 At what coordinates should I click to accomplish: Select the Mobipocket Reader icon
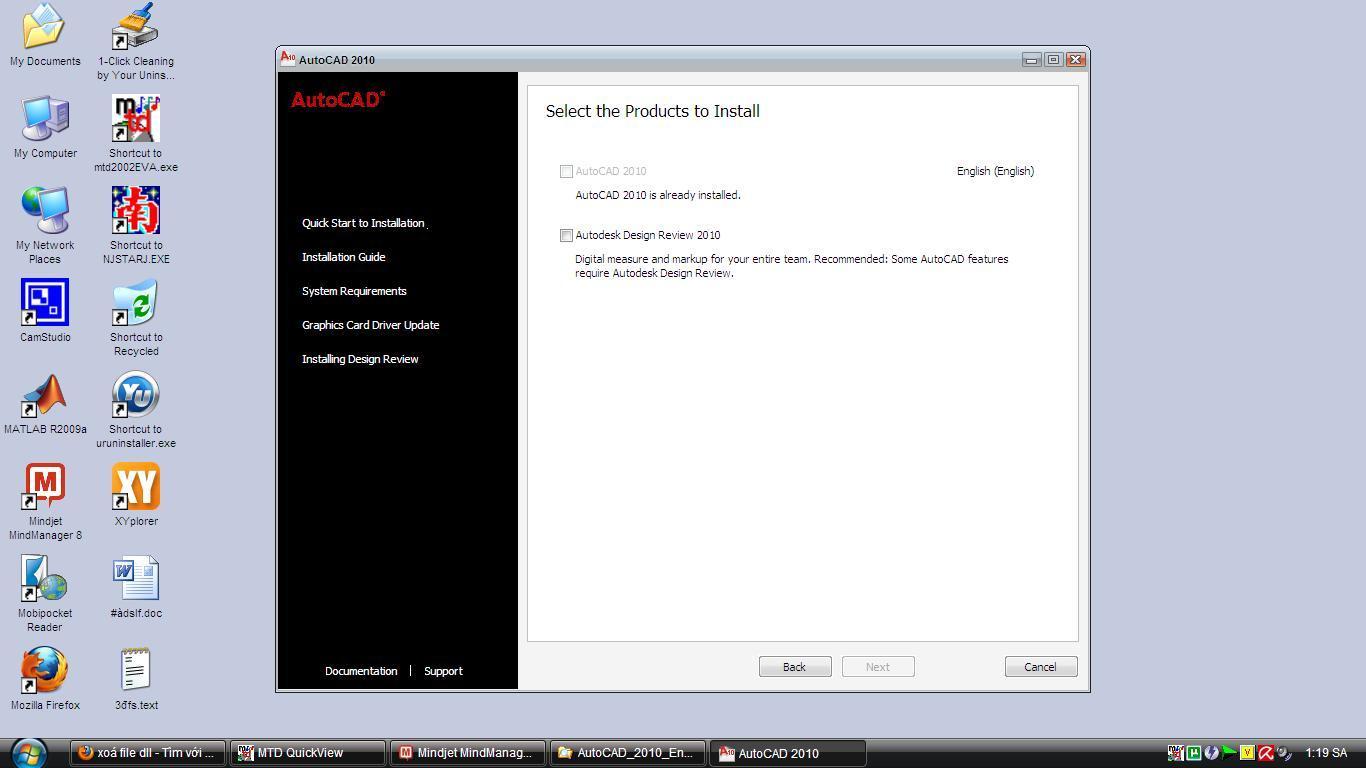tap(45, 578)
